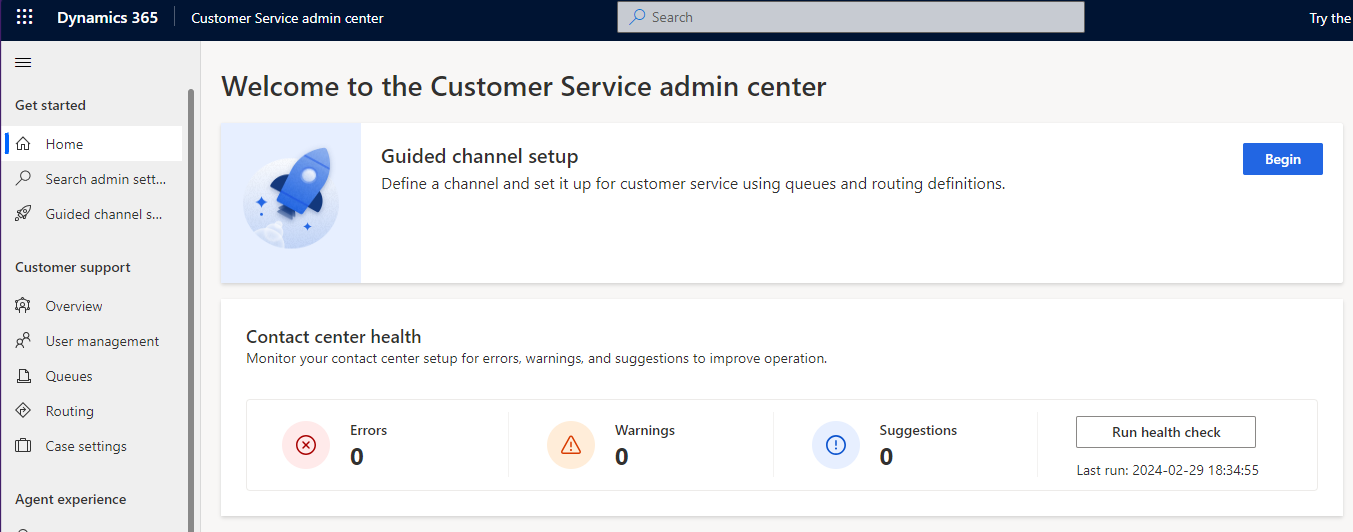1353x532 pixels.
Task: Click the 'Try the' text in top bar
Action: pyautogui.click(x=1331, y=18)
